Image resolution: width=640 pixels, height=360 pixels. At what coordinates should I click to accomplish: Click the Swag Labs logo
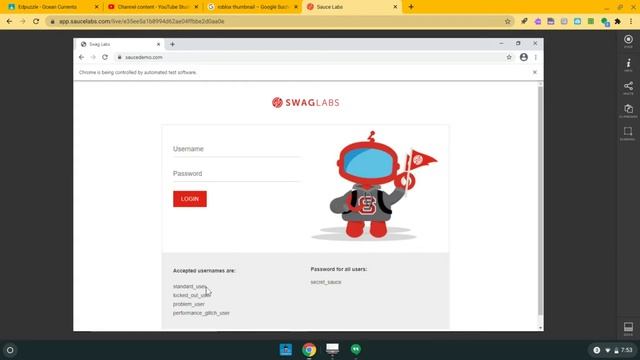[306, 102]
